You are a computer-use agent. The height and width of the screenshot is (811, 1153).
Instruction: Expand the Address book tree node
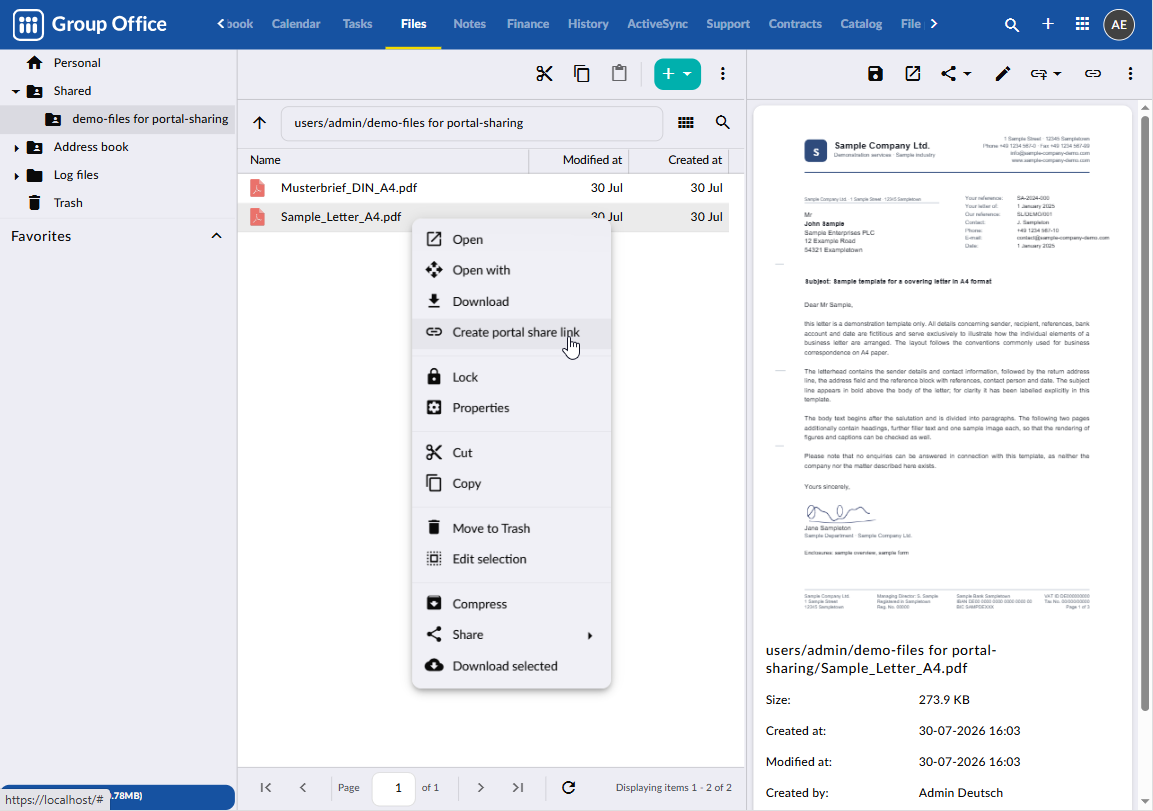coord(16,148)
